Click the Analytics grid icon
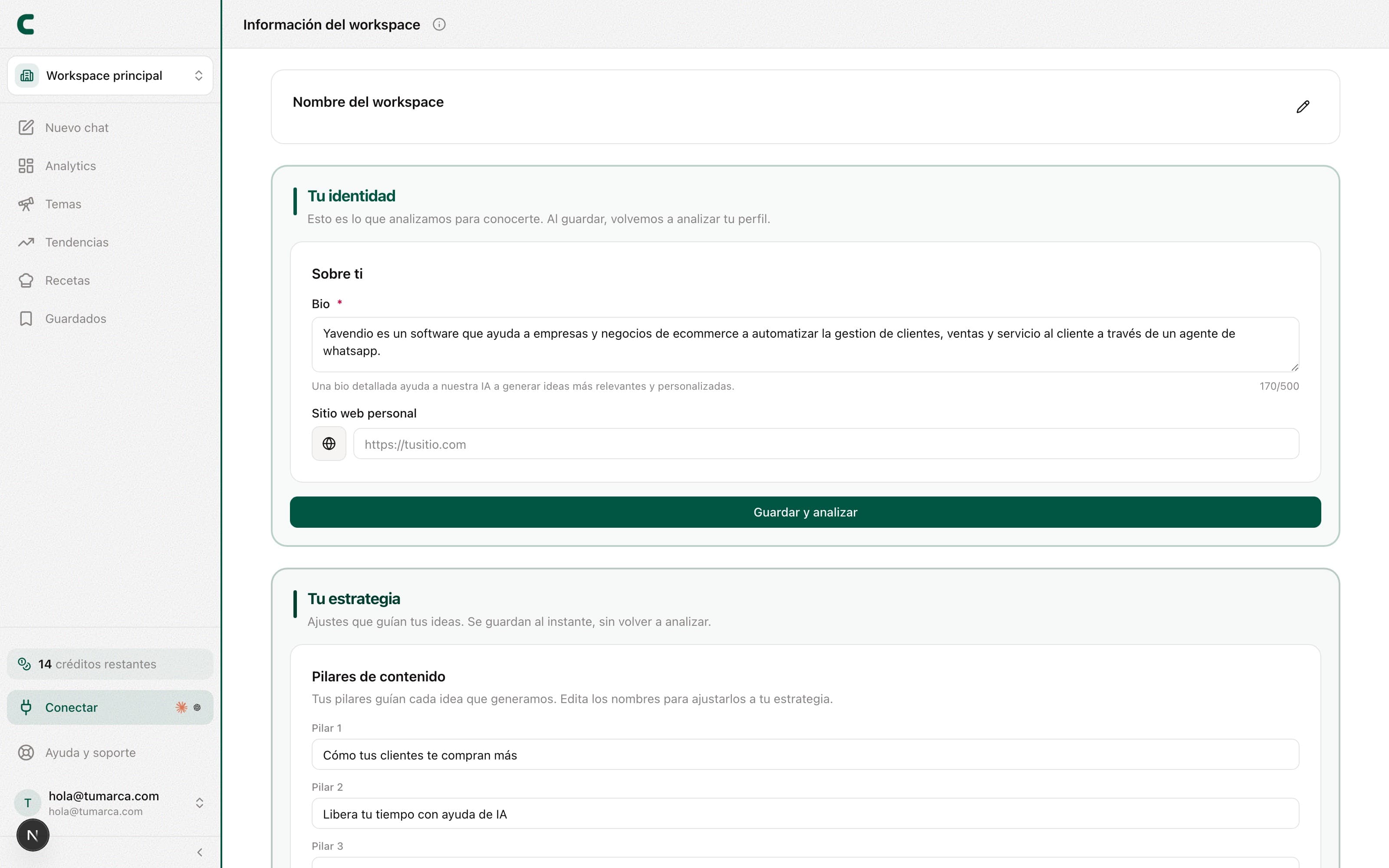The height and width of the screenshot is (868, 1389). coord(26,166)
